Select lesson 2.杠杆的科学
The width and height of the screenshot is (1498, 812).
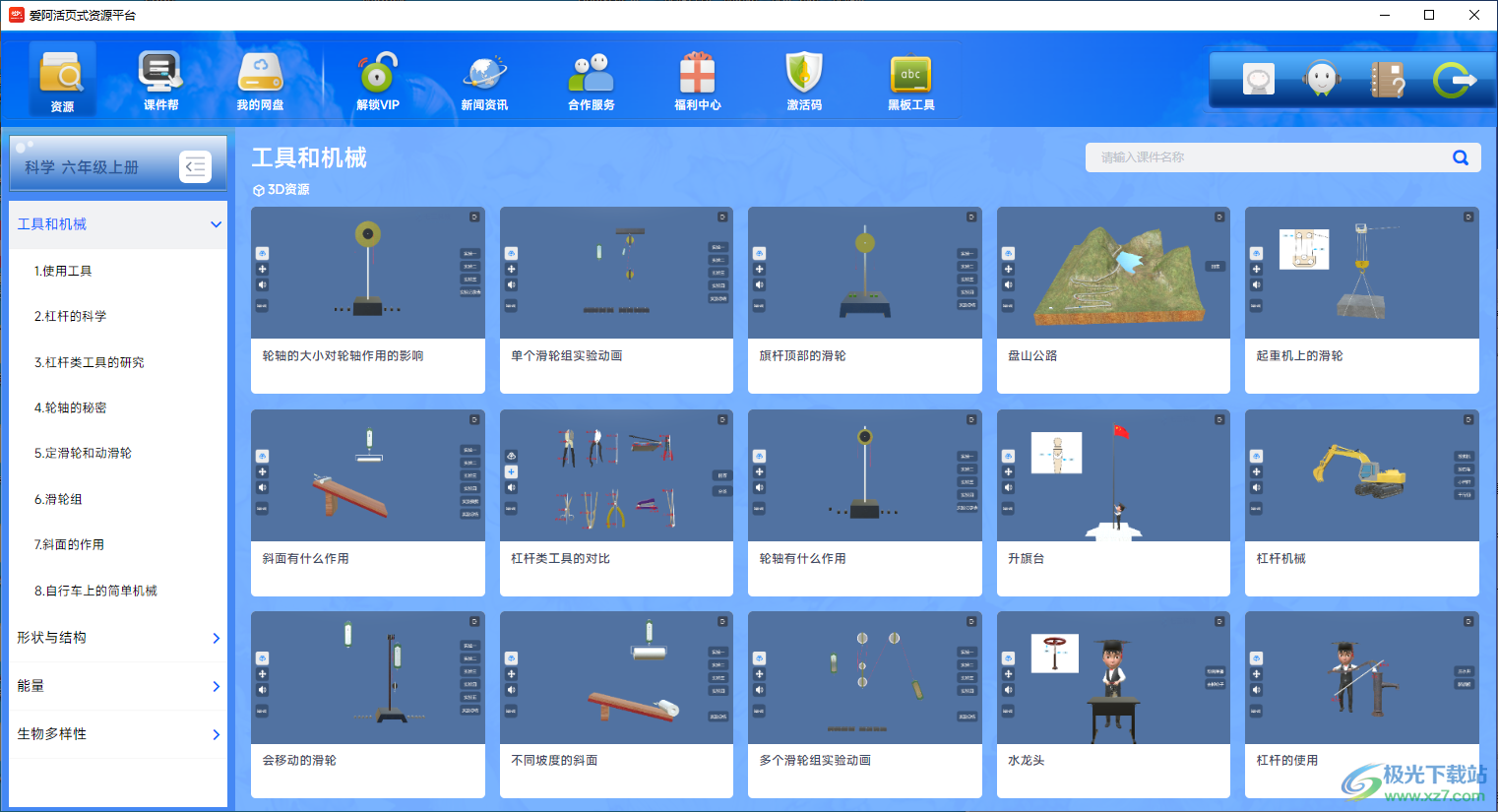point(70,316)
